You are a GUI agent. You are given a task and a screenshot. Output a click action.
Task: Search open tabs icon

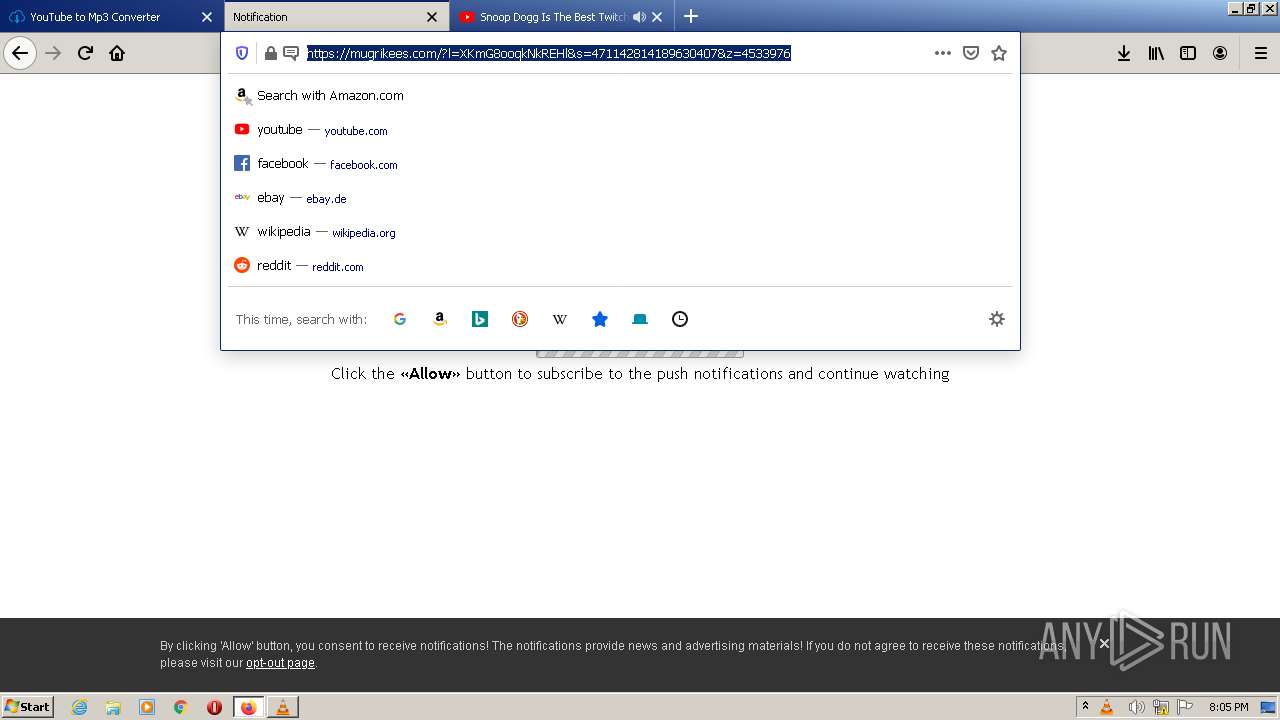(x=640, y=319)
